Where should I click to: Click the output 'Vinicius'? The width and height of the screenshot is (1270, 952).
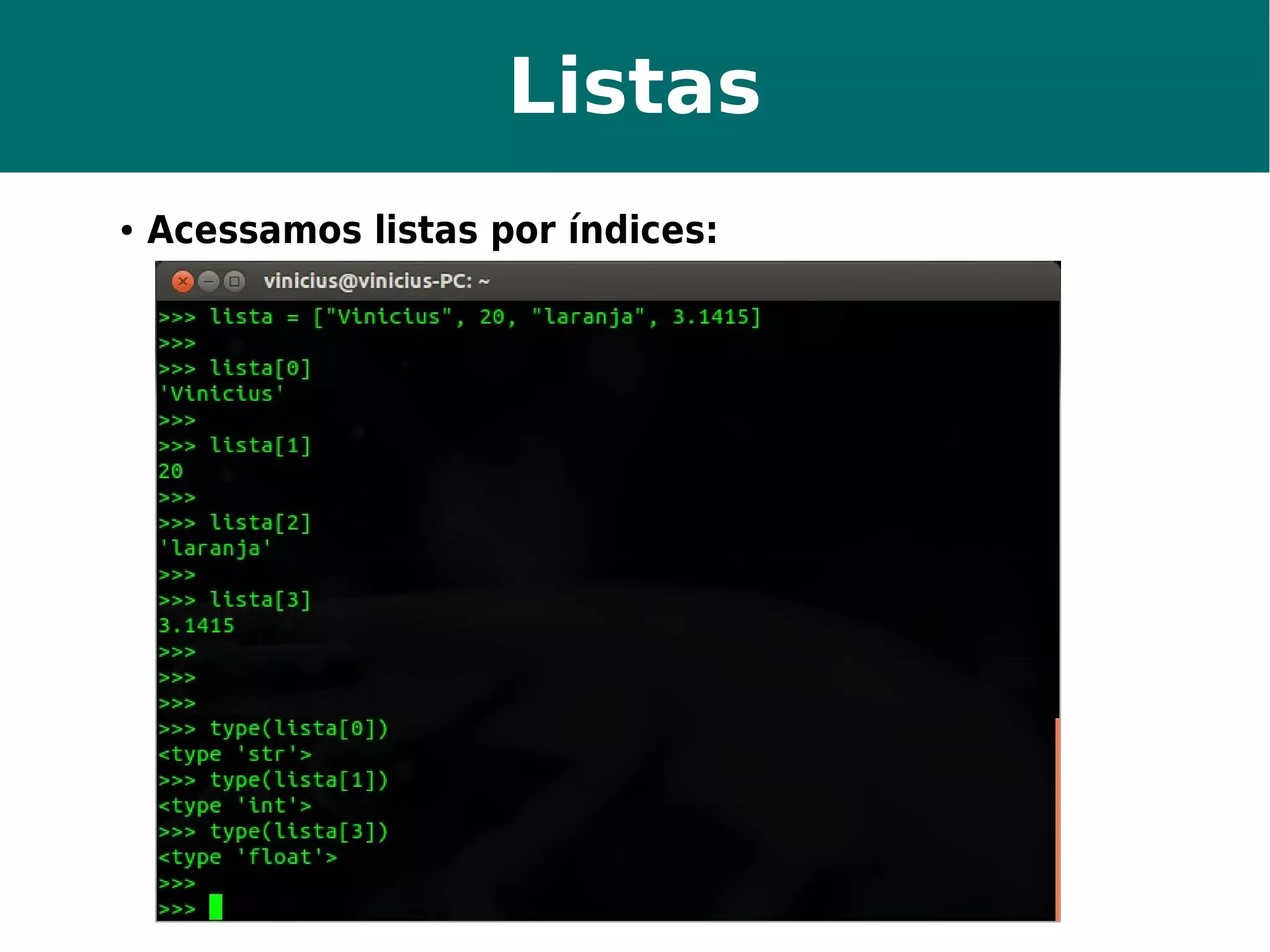221,394
